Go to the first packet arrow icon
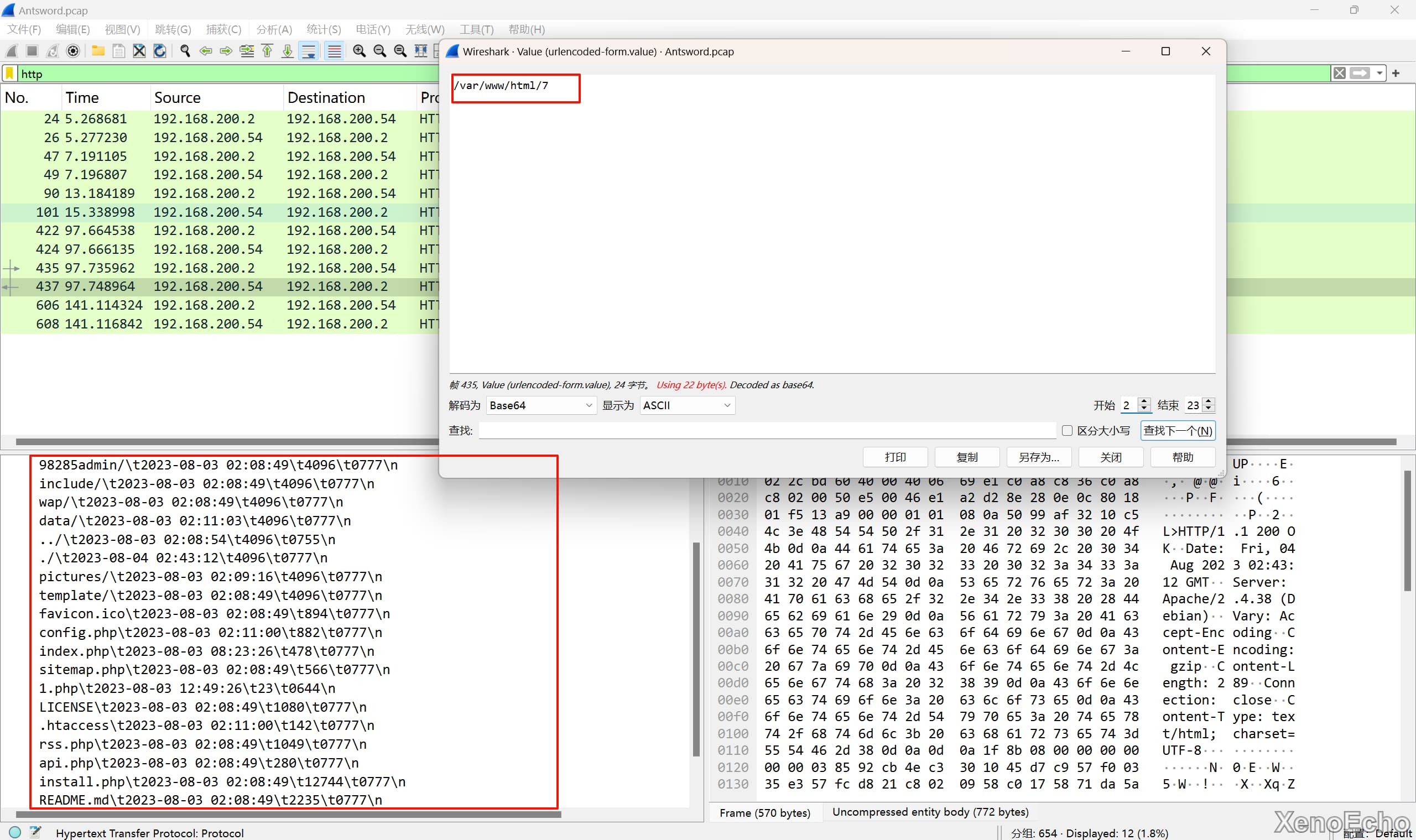This screenshot has width=1416, height=840. point(267,51)
